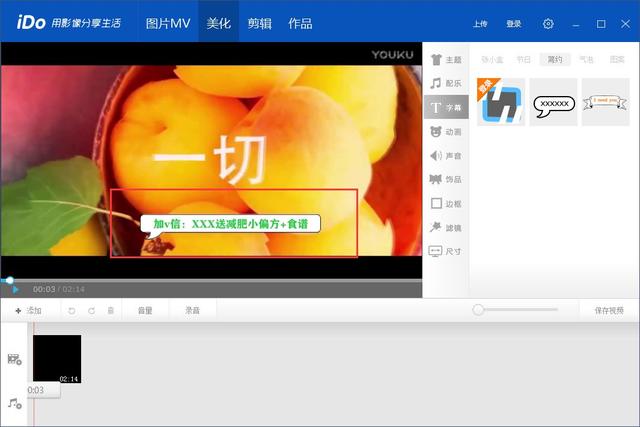
Task: Select the 动画 animation panel
Action: pyautogui.click(x=445, y=132)
